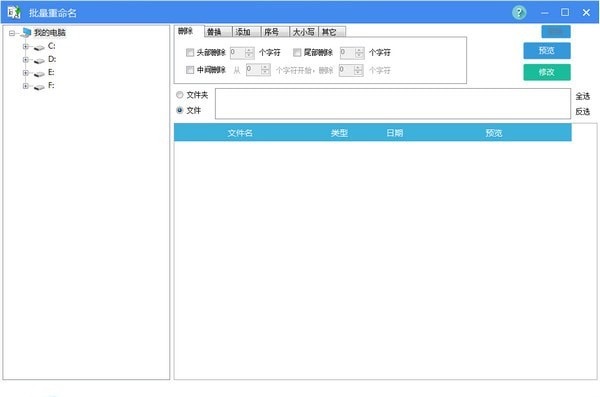Click the 我的电脑 computer icon
The width and height of the screenshot is (600, 397).
[26, 33]
